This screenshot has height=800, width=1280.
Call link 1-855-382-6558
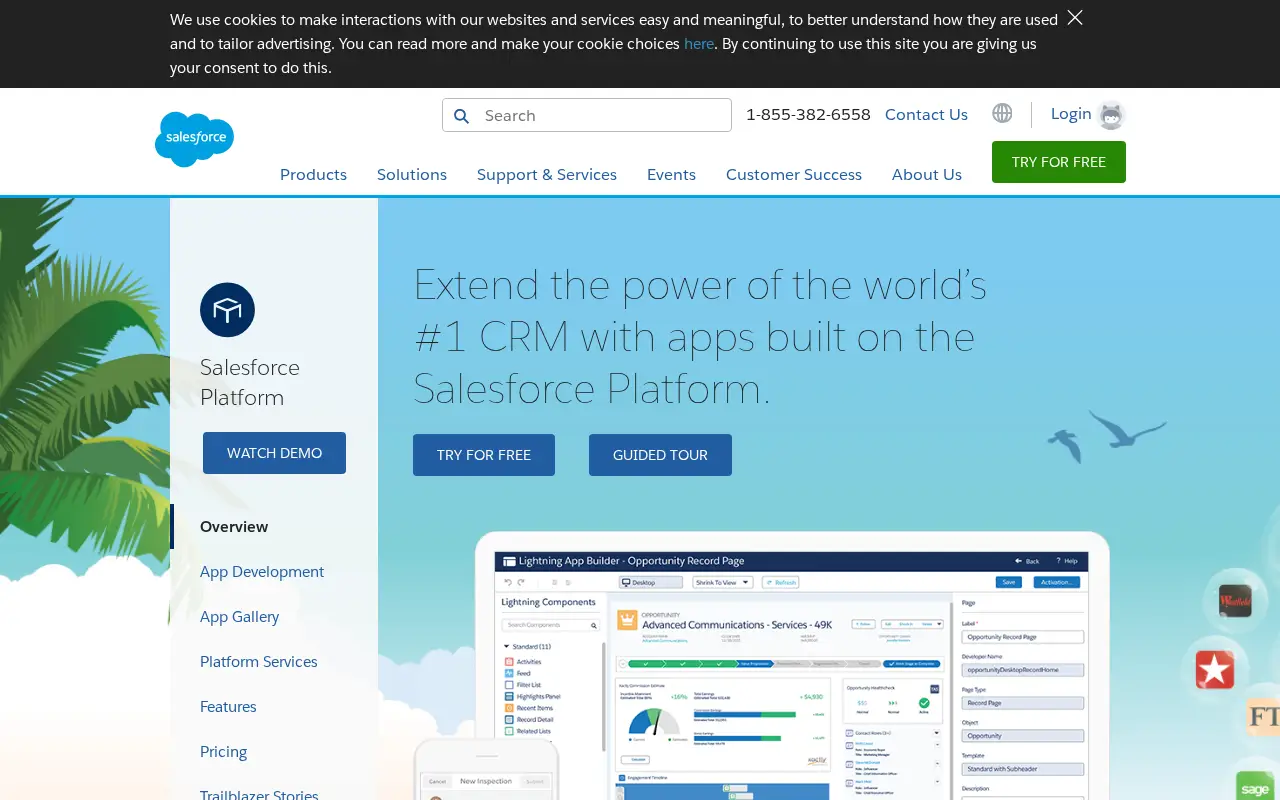click(808, 114)
